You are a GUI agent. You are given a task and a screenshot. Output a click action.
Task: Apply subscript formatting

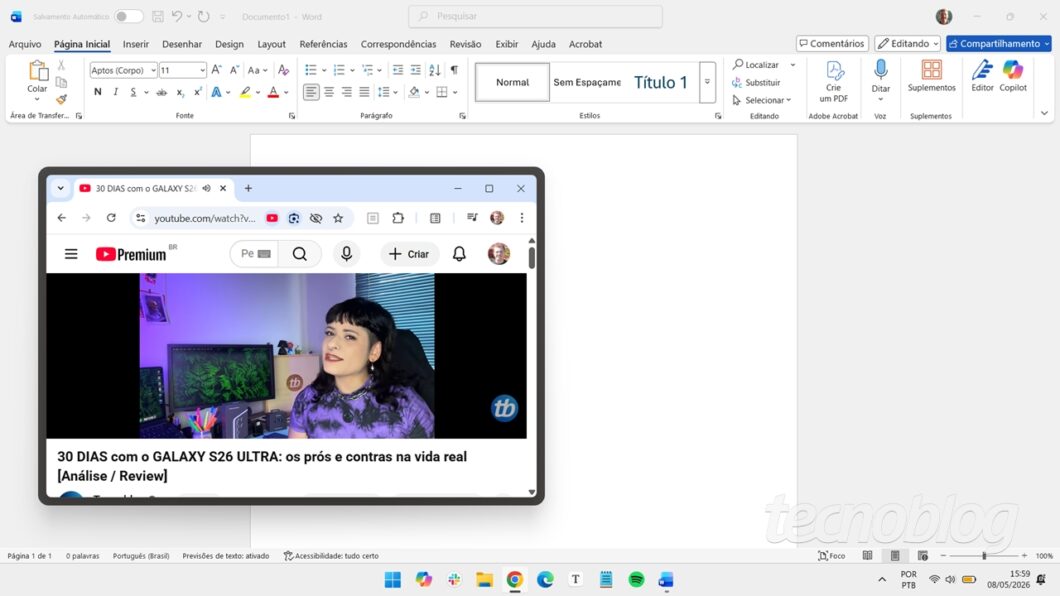coord(180,92)
